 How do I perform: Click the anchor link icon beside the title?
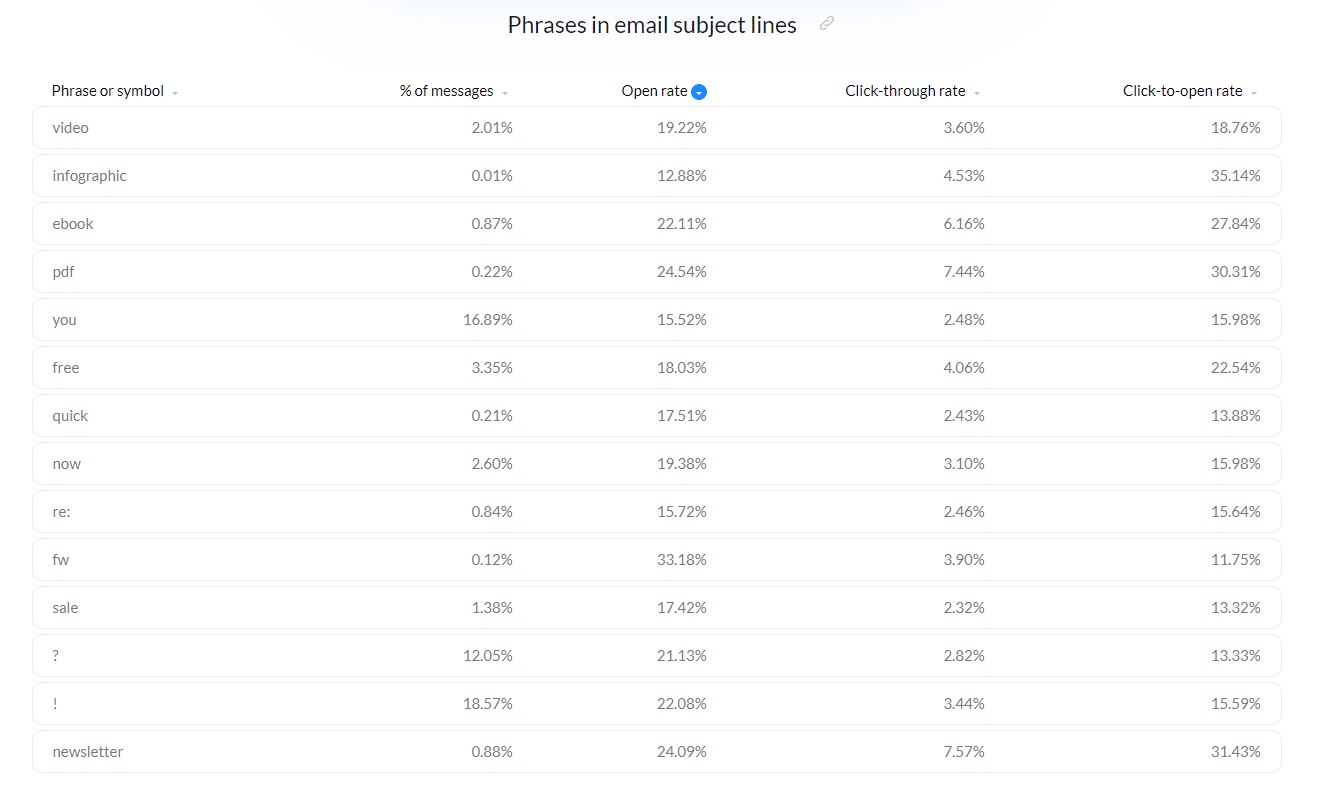pos(826,23)
